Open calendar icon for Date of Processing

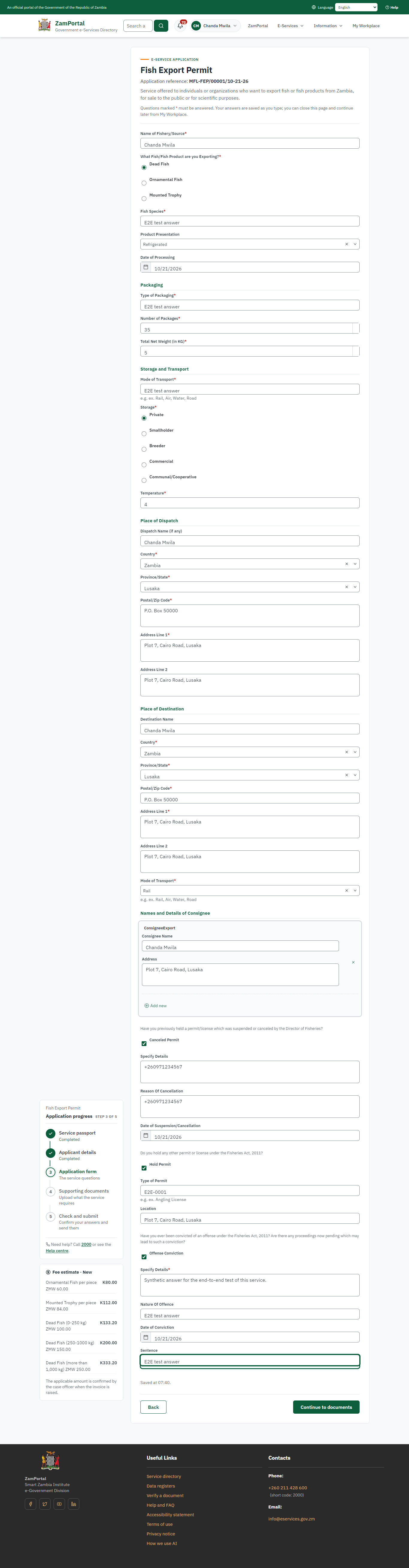point(146,267)
